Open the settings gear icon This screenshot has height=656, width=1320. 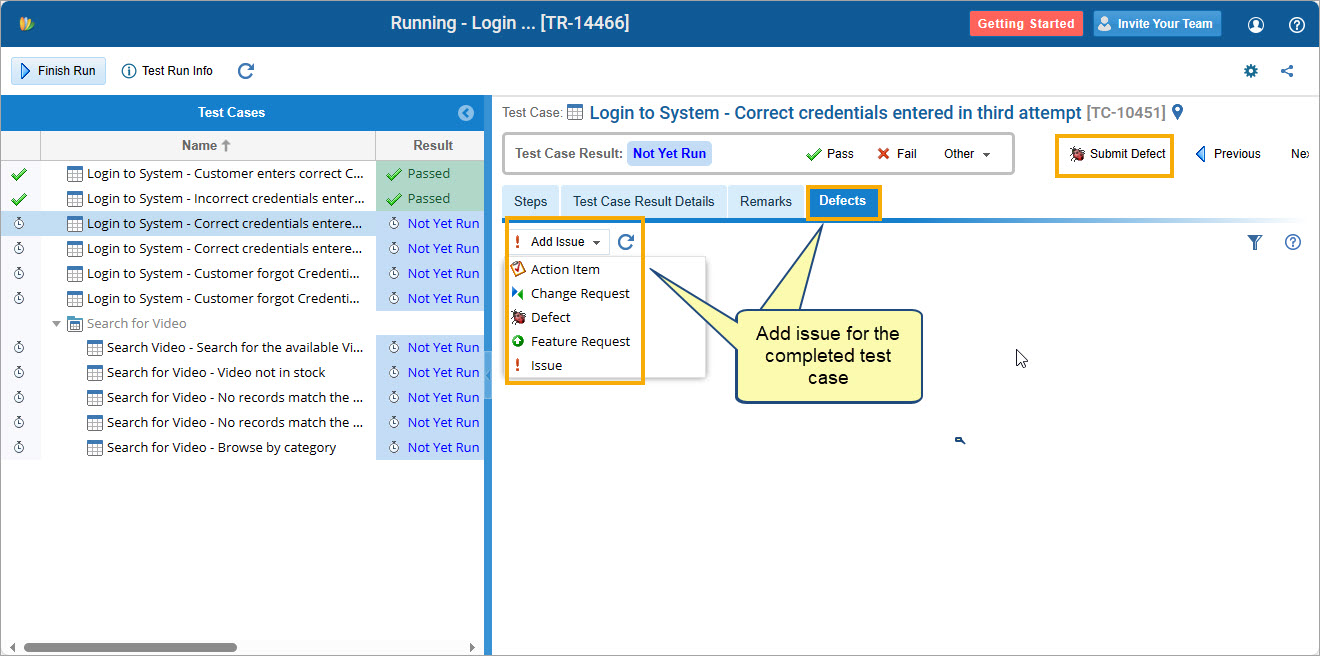(x=1251, y=71)
